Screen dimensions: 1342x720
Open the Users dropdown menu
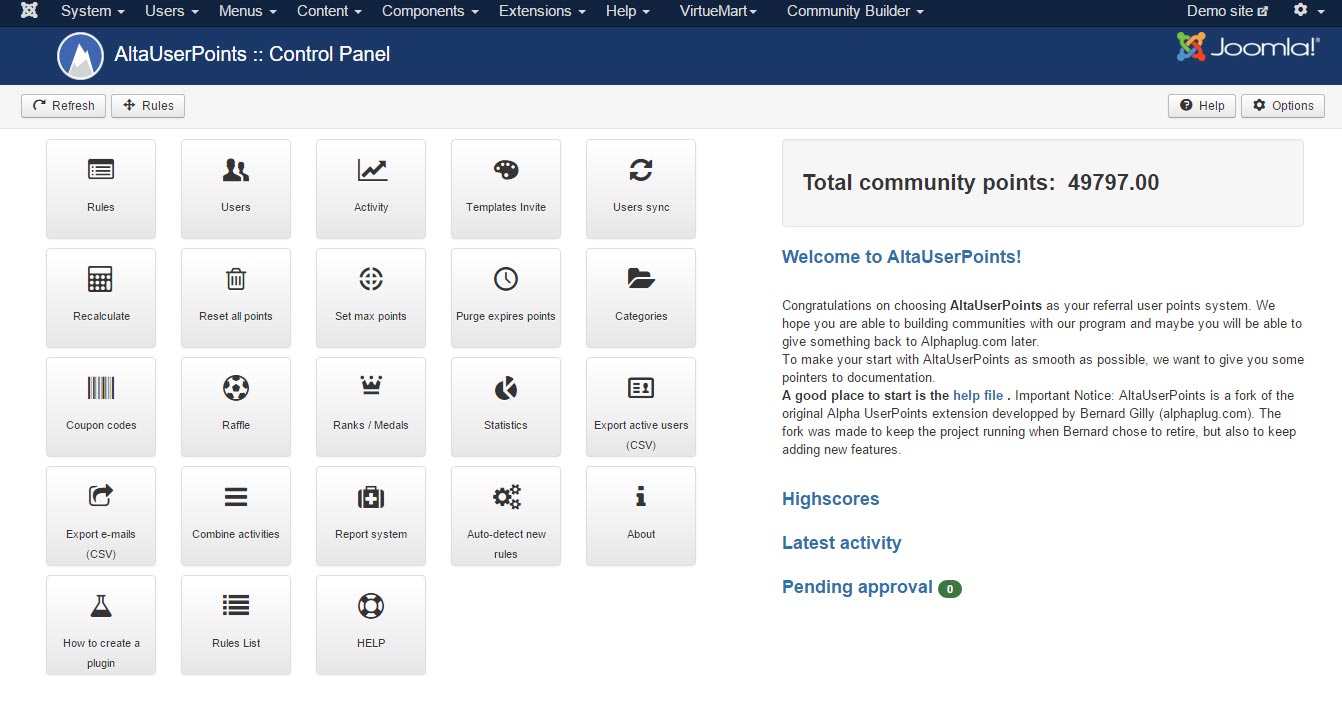coord(172,11)
